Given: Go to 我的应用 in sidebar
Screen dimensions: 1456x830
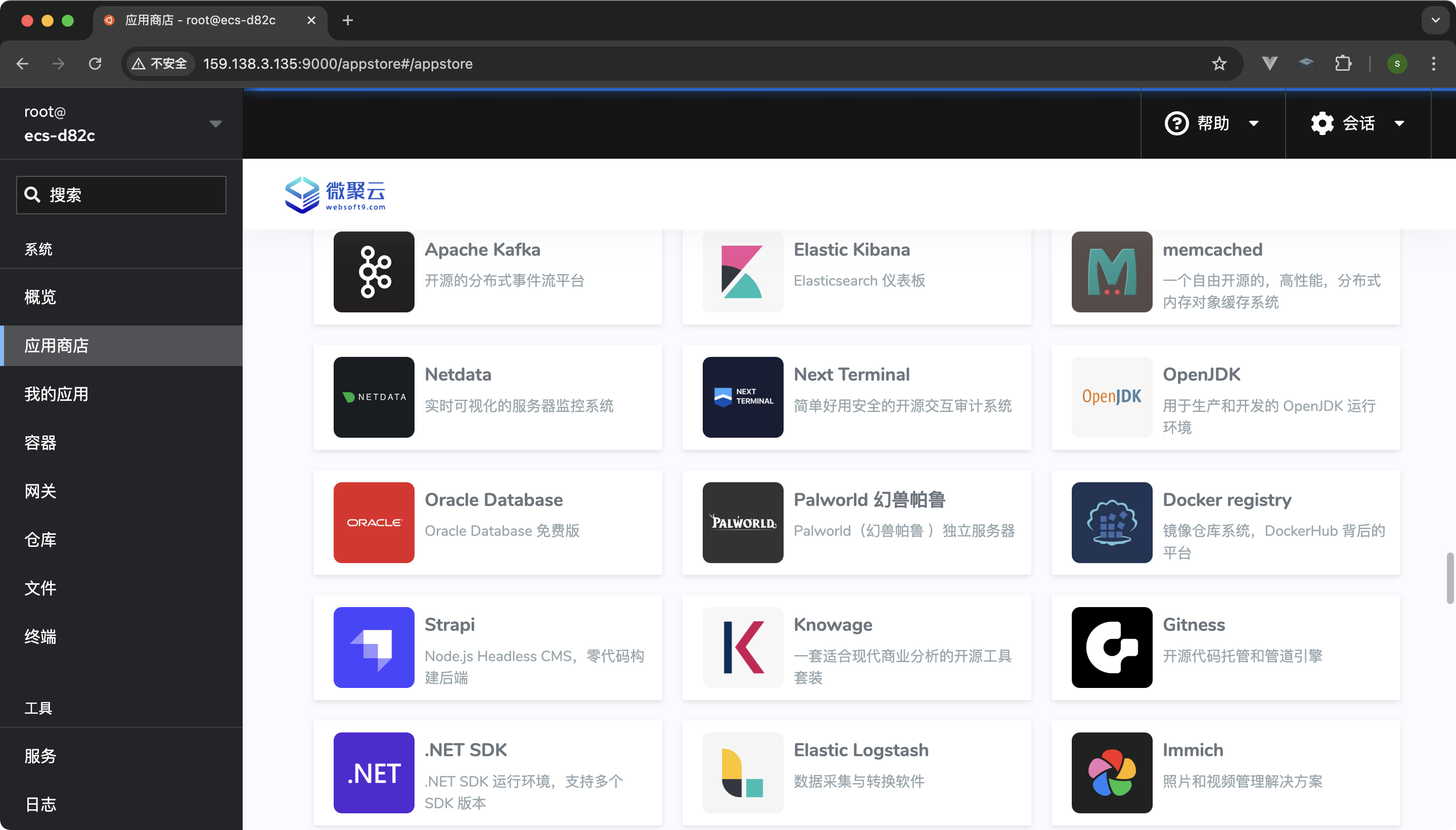Looking at the screenshot, I should pyautogui.click(x=56, y=394).
